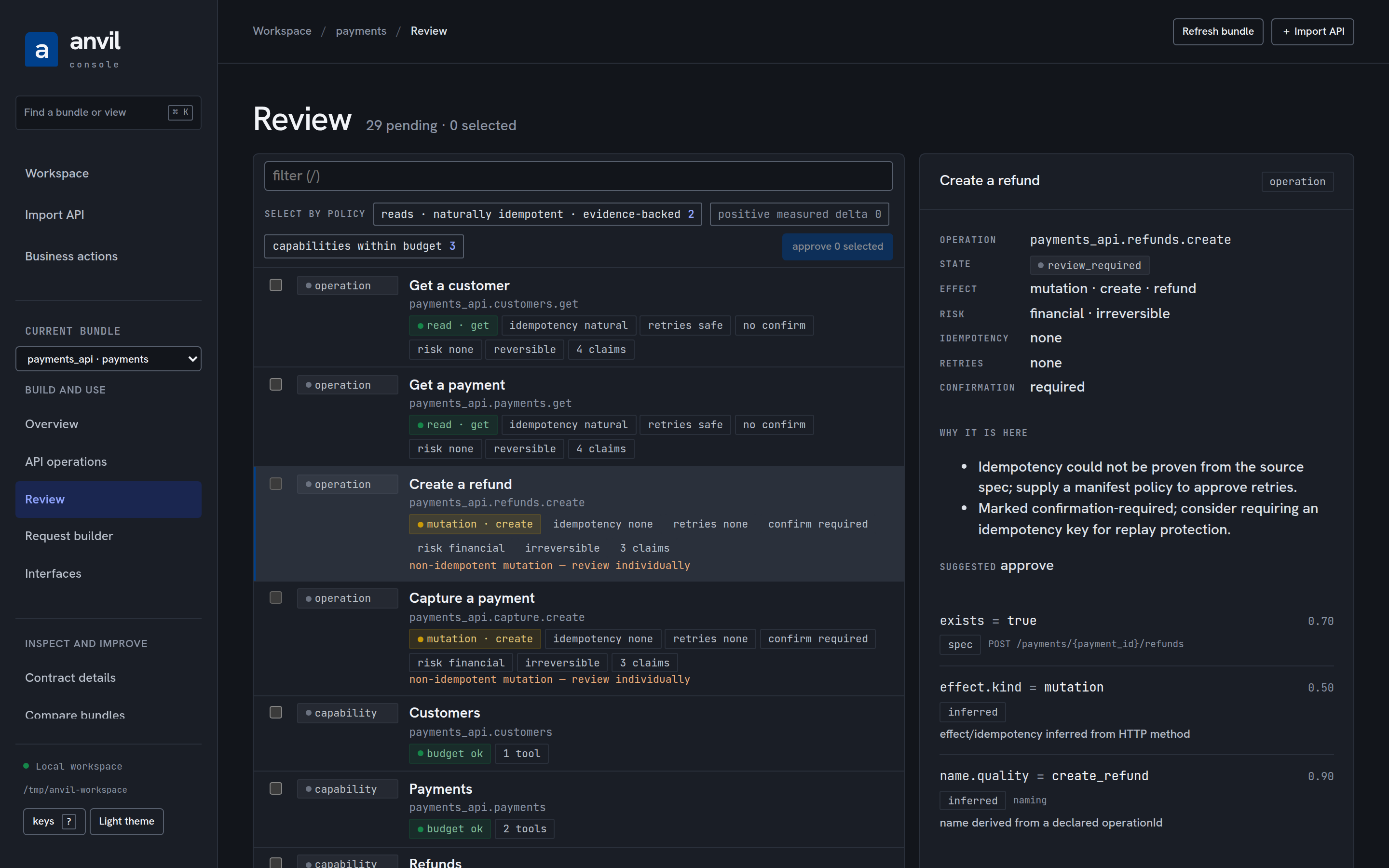Image resolution: width=1389 pixels, height=868 pixels.
Task: Click read · get tag on Get a customer
Action: coord(453,325)
